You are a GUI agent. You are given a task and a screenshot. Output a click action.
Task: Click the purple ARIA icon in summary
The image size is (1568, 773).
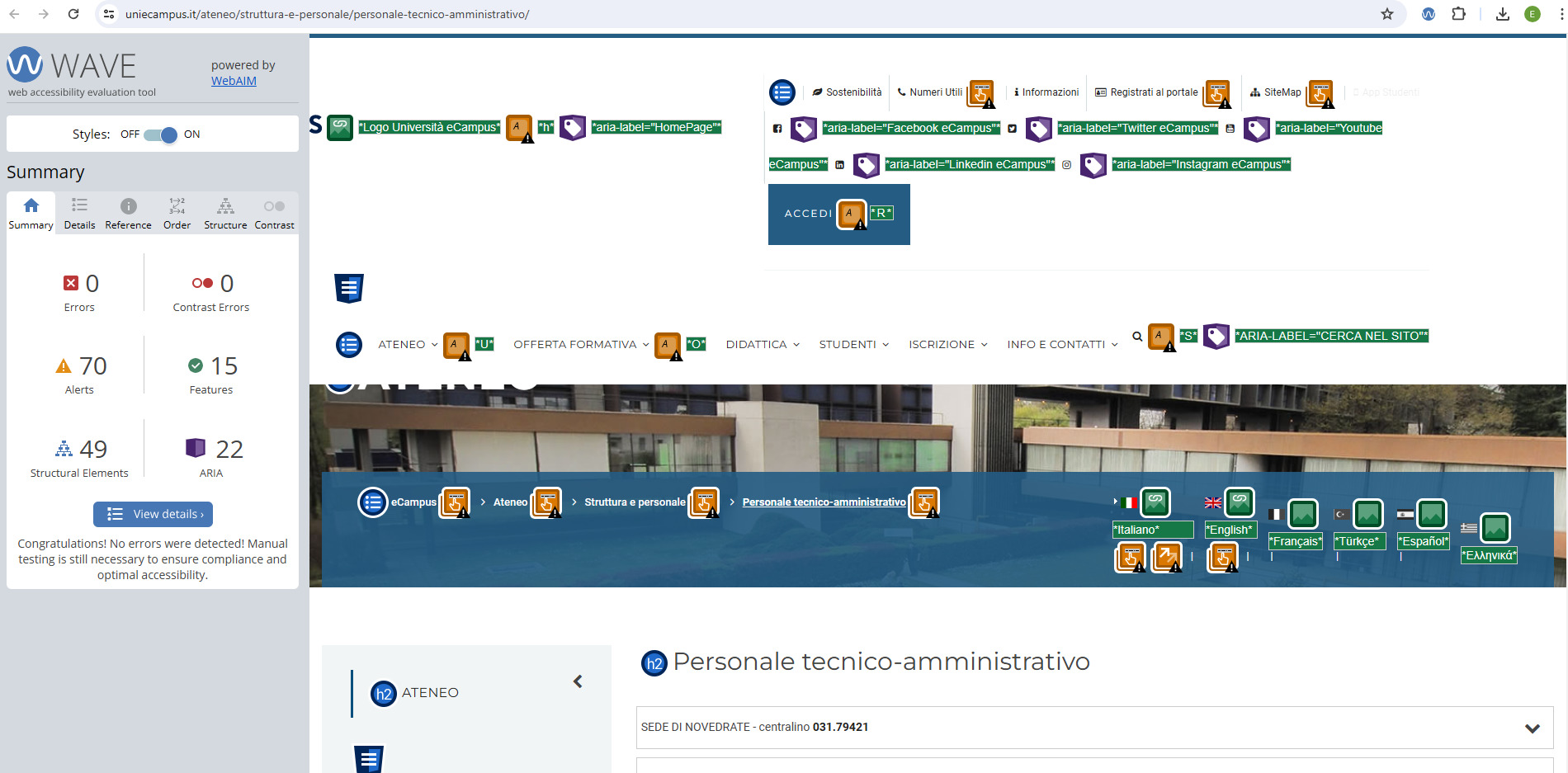click(x=196, y=448)
